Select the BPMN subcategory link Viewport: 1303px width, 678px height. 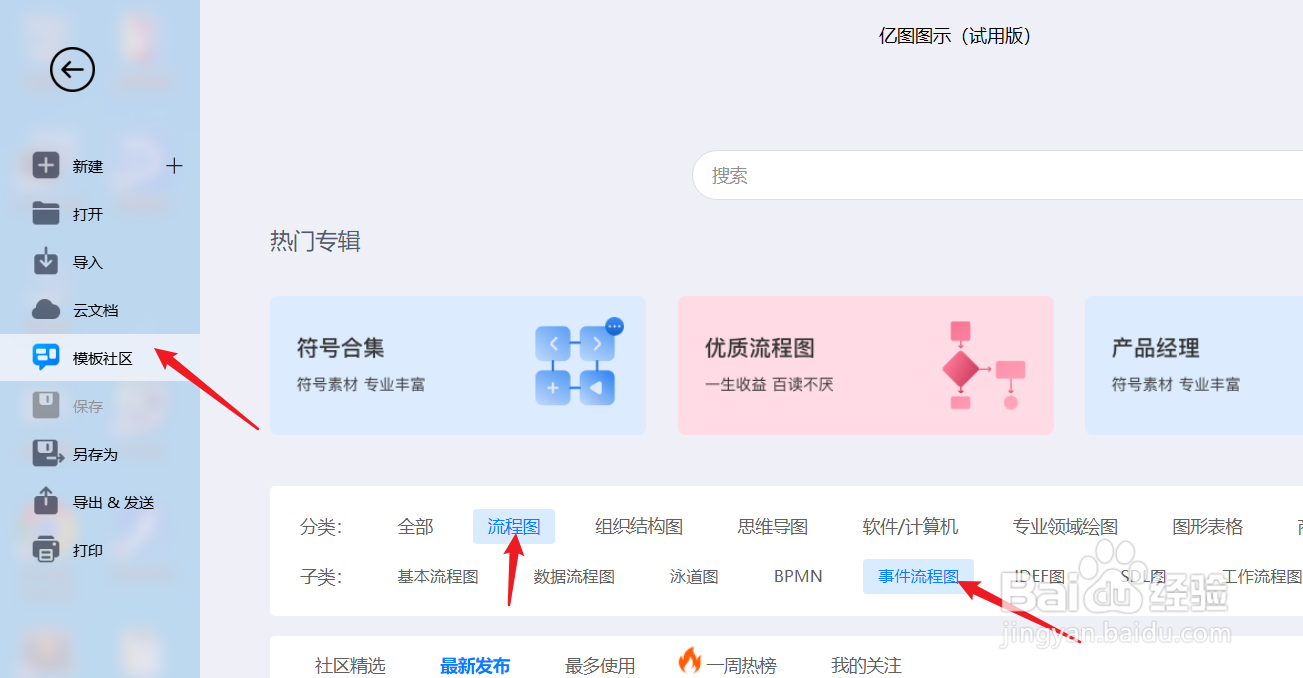pos(797,576)
